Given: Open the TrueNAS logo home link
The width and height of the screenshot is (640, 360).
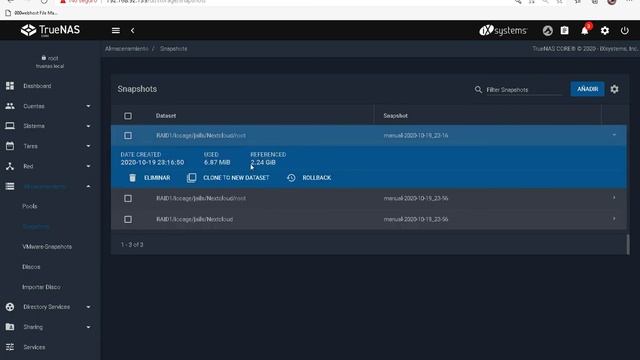Looking at the screenshot, I should click(50, 30).
